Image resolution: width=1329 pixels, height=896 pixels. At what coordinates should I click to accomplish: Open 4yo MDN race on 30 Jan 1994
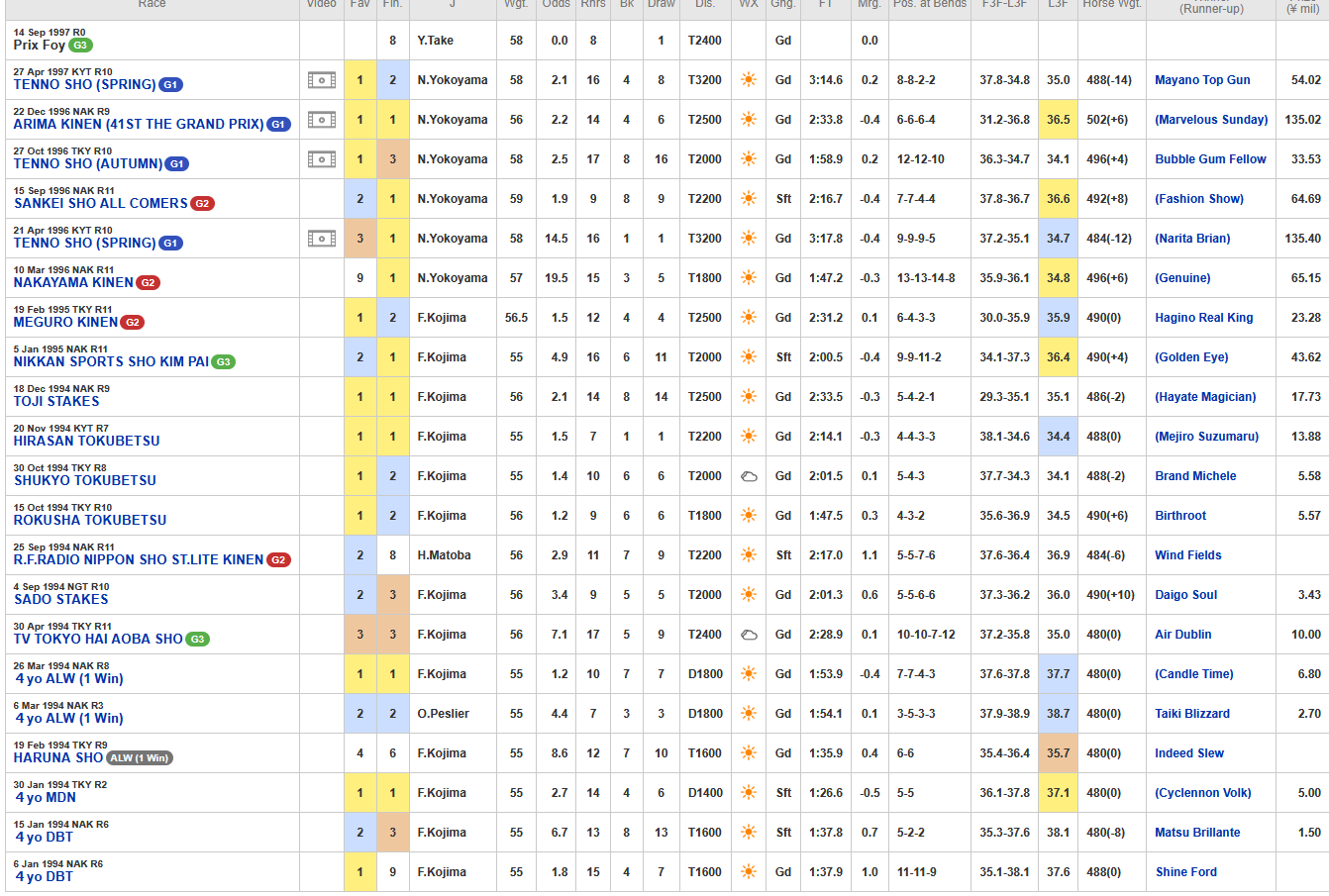pos(46,797)
